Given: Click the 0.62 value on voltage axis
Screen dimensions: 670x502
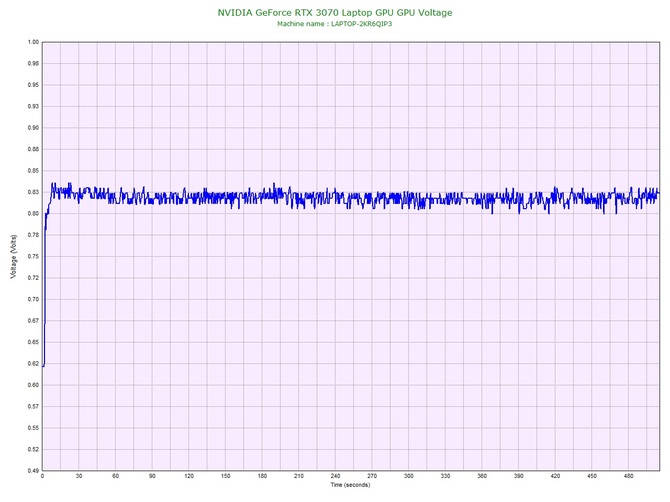Looking at the screenshot, I should (x=33, y=364).
